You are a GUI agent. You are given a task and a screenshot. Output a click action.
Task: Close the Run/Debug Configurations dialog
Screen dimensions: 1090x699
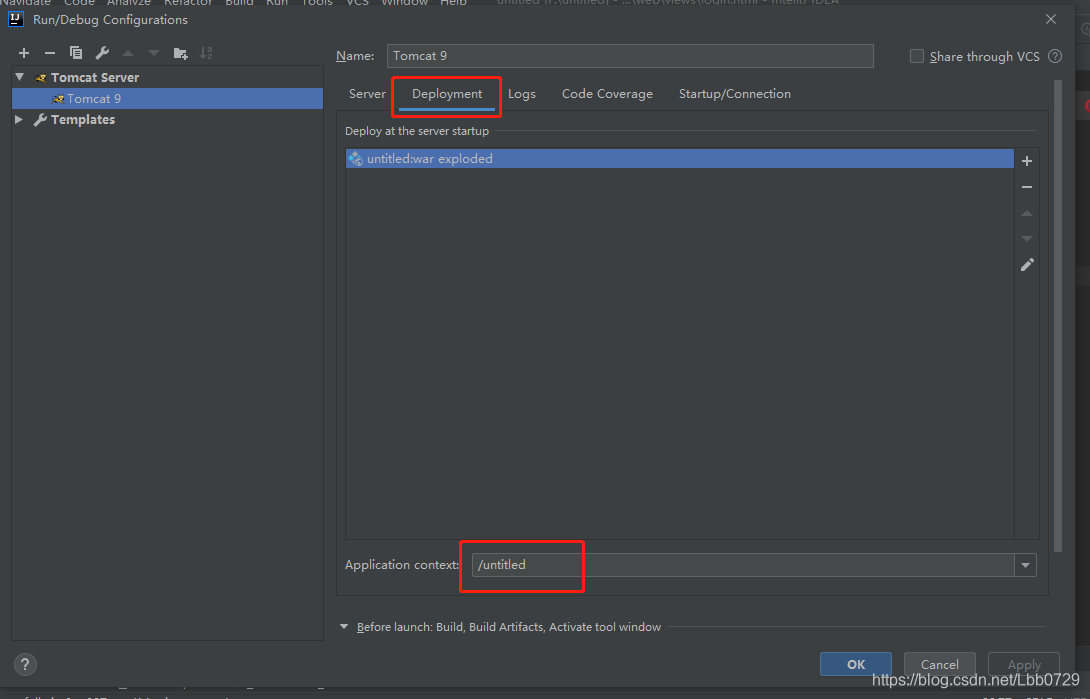click(x=1051, y=19)
